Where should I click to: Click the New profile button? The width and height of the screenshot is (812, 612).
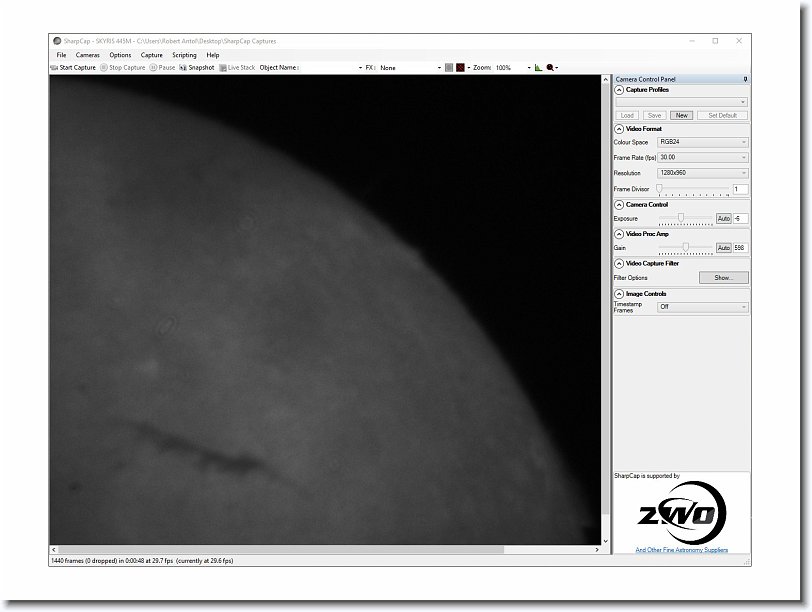click(682, 115)
